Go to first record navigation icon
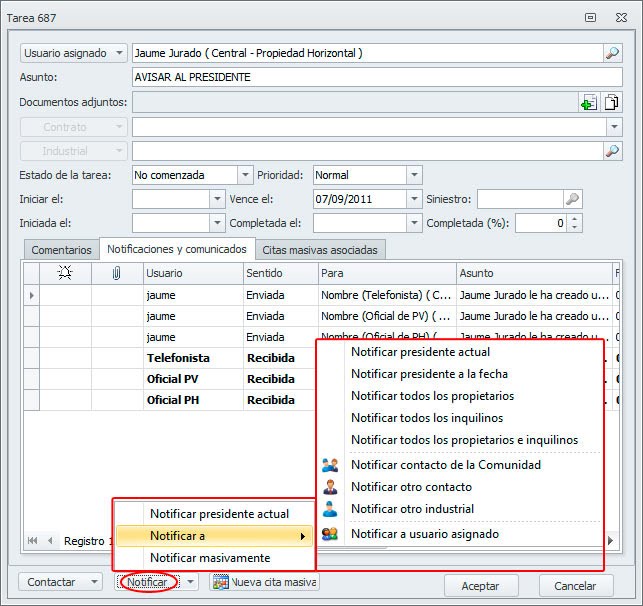643x606 pixels. (32, 540)
